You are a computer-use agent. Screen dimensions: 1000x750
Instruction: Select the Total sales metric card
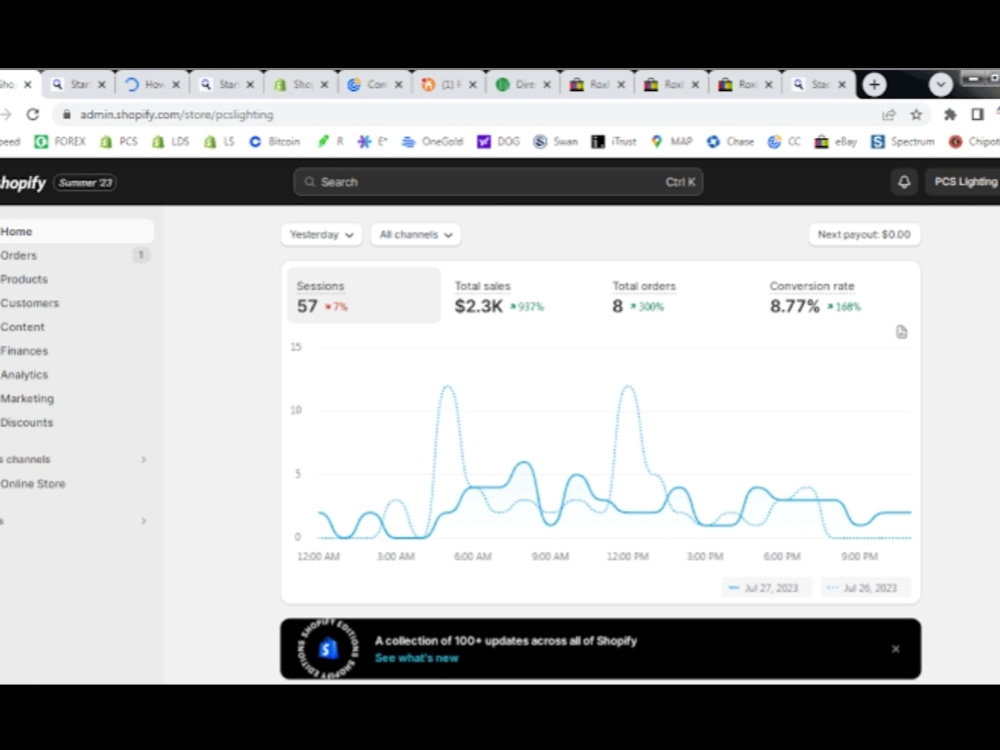coord(522,295)
